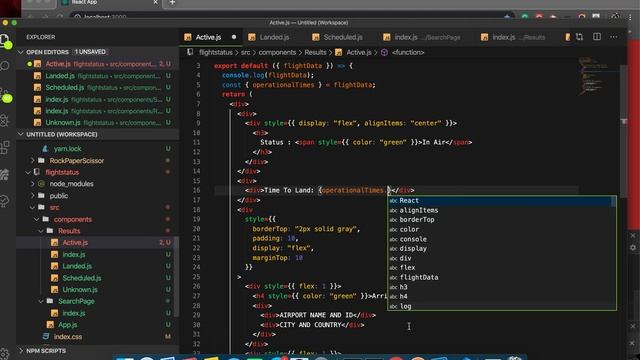Expand the NPM Scripts section

pos(21,351)
